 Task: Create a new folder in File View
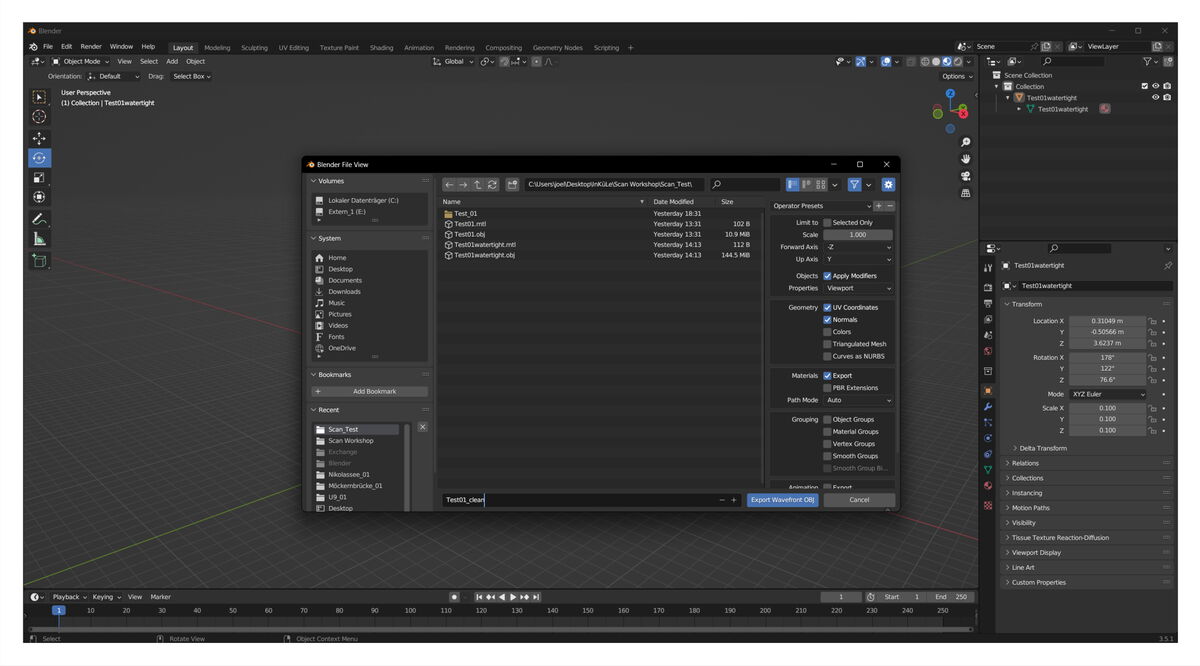513,185
